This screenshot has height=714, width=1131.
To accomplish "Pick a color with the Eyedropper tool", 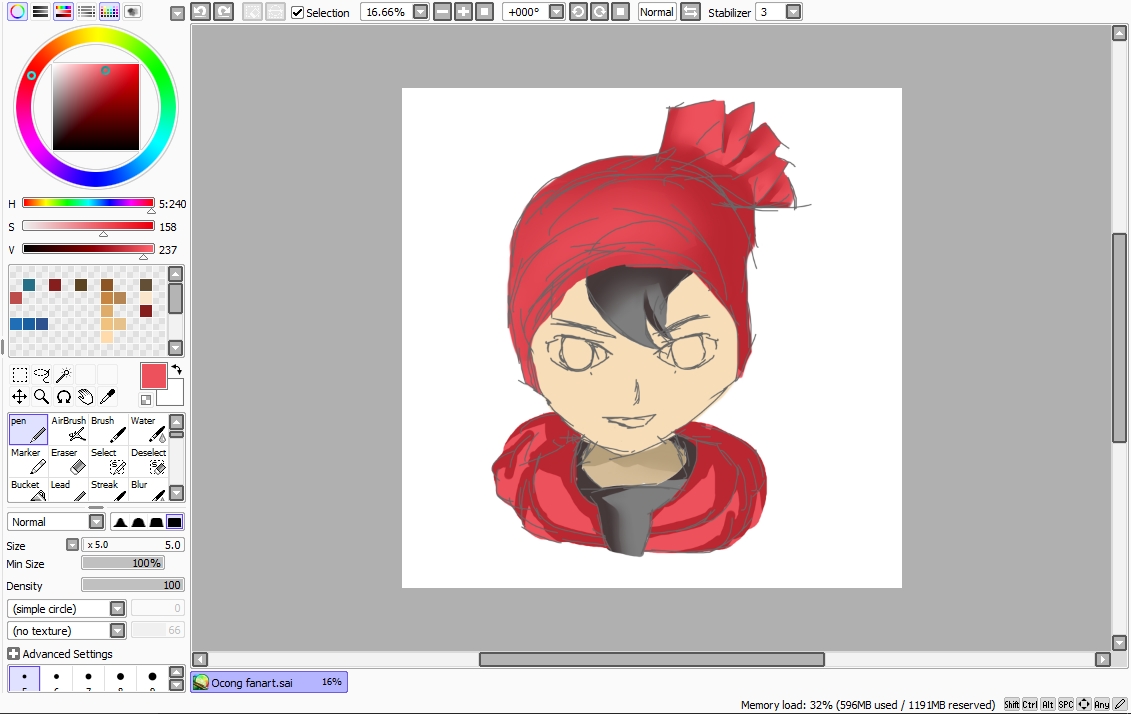I will tap(106, 396).
